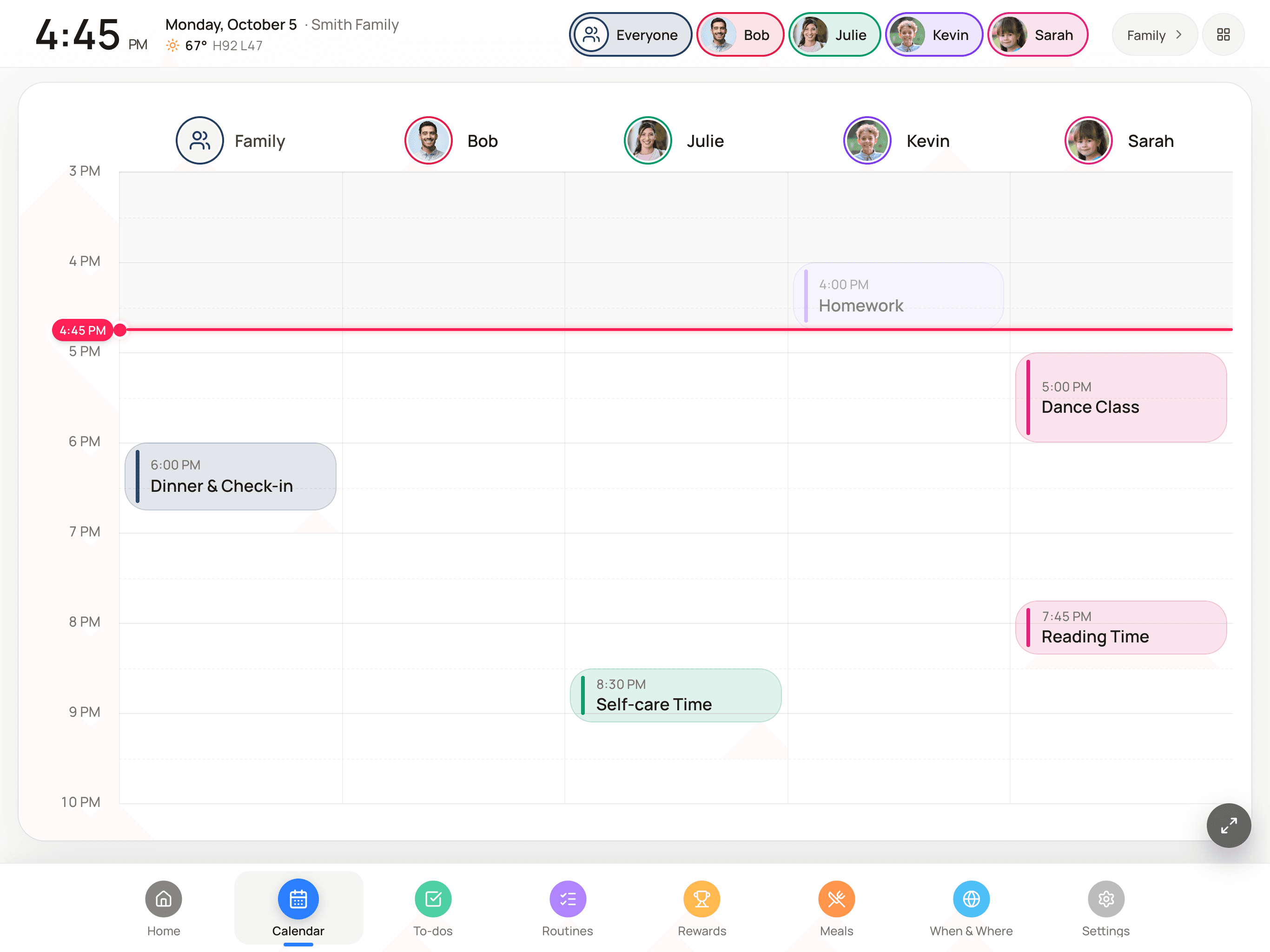The width and height of the screenshot is (1270, 952).
Task: Open the To-dos checklist icon
Action: 433,899
